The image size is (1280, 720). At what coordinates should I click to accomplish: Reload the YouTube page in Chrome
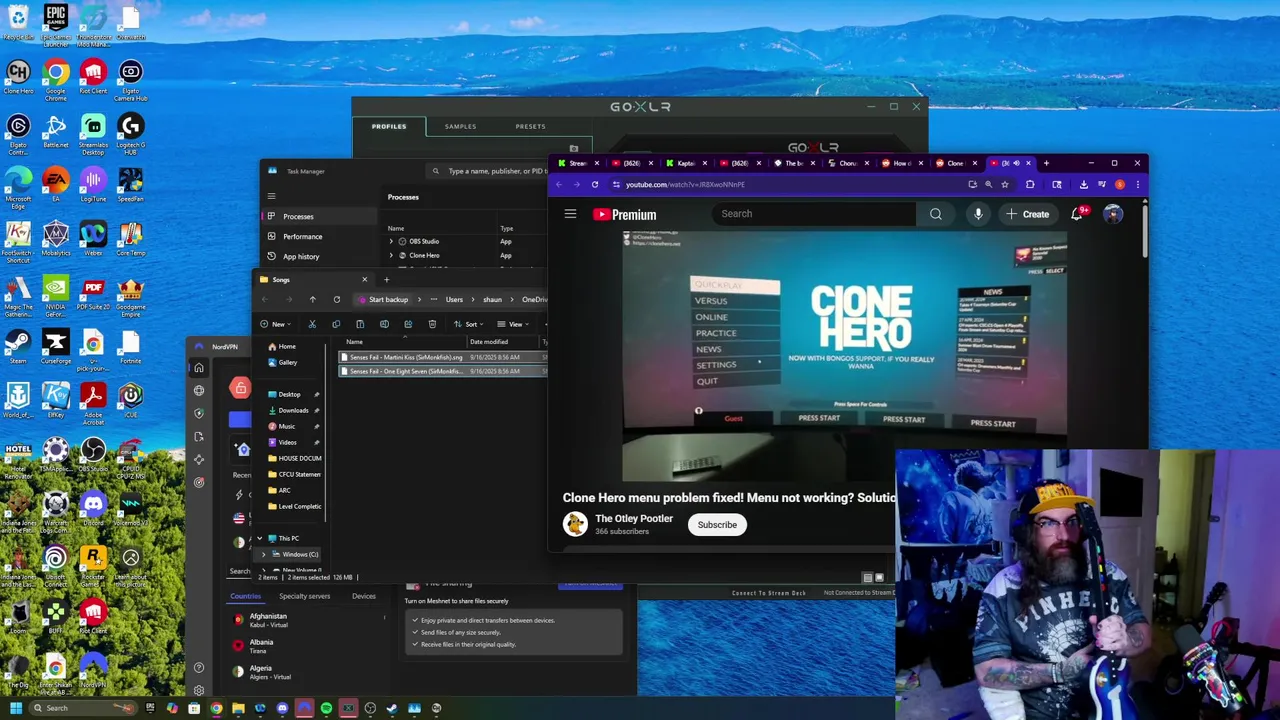(594, 184)
